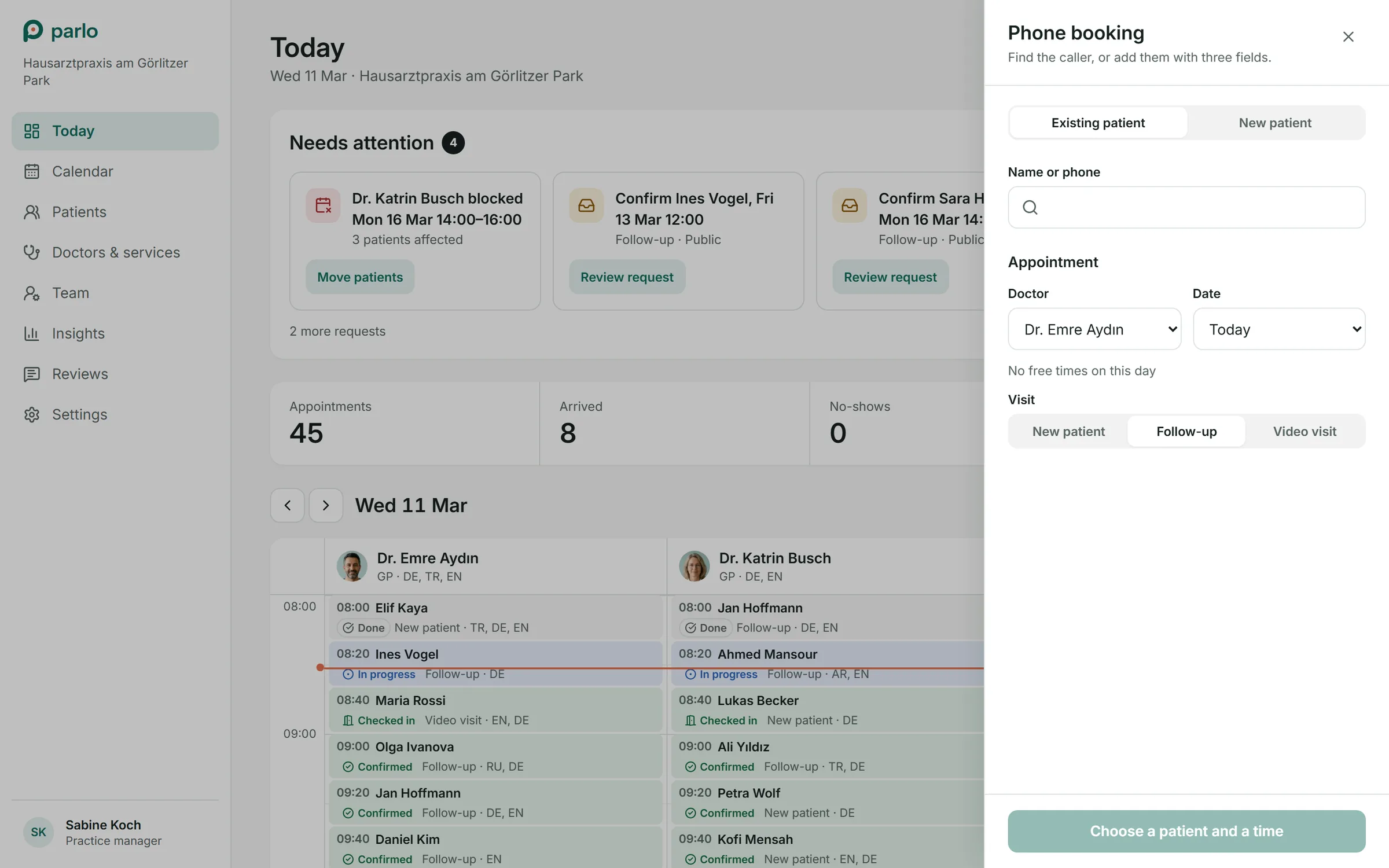Open Ines Vogel 08:20 appointment
The image size is (1389, 868).
tap(495, 664)
